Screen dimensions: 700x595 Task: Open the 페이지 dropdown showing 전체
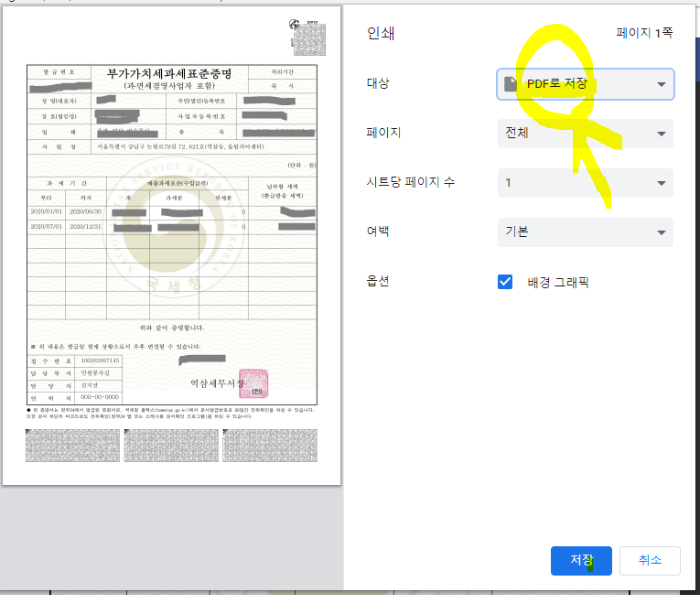click(585, 133)
